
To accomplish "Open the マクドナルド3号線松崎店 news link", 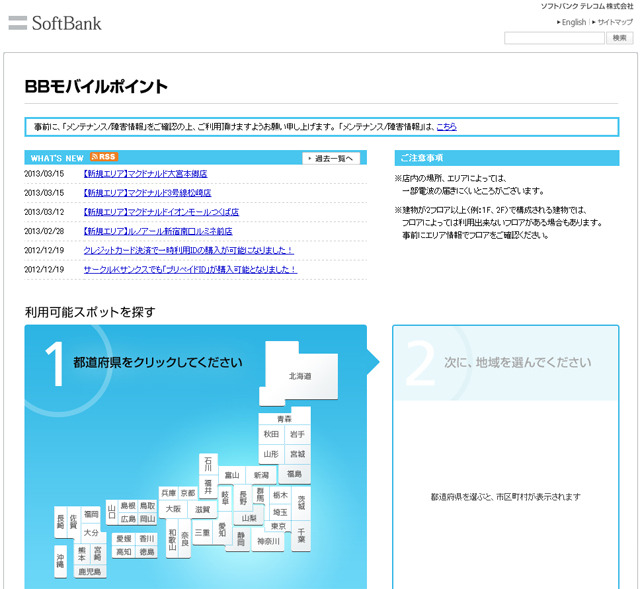I will click(x=147, y=193).
